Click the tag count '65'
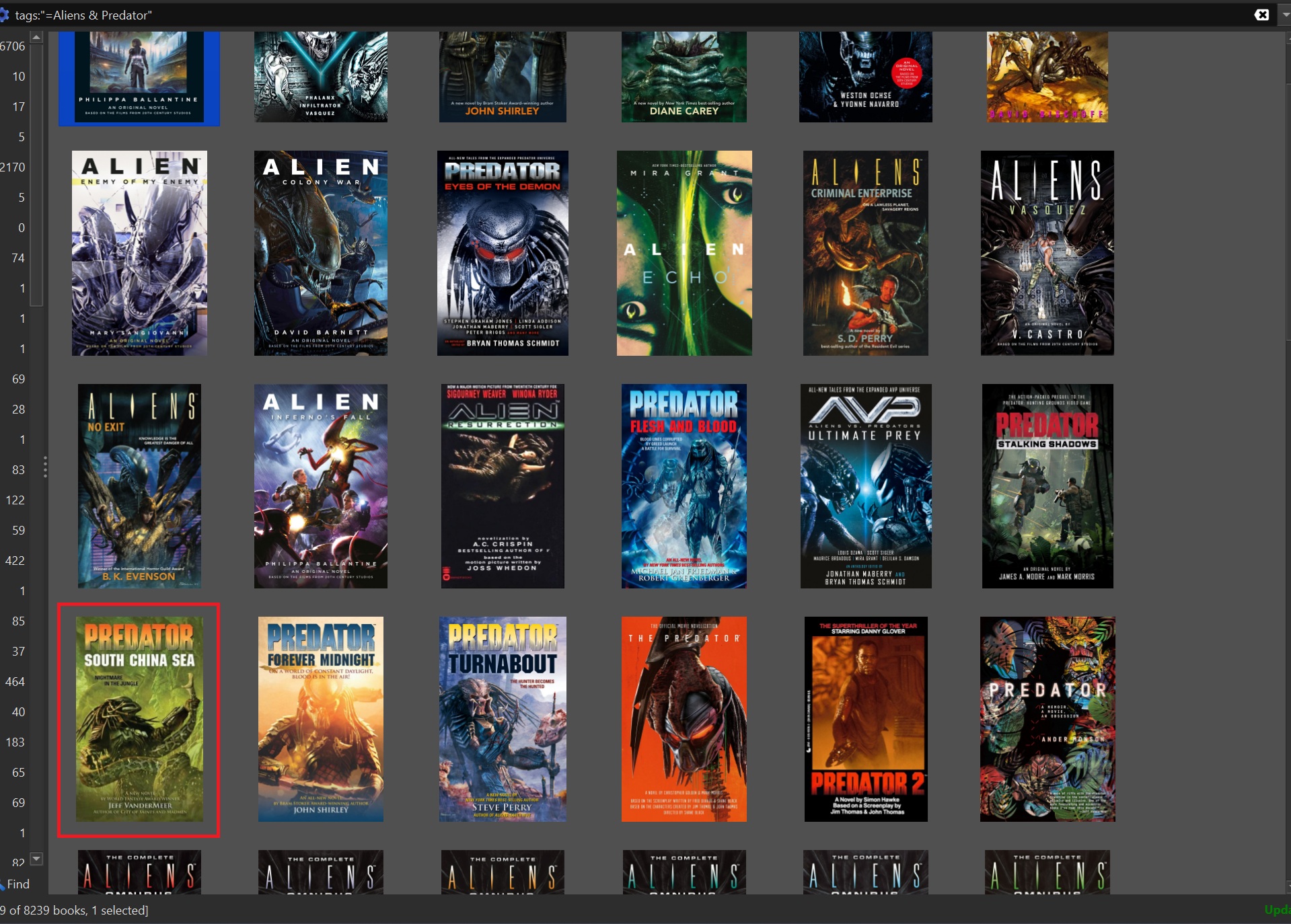1291x924 pixels. click(x=18, y=773)
